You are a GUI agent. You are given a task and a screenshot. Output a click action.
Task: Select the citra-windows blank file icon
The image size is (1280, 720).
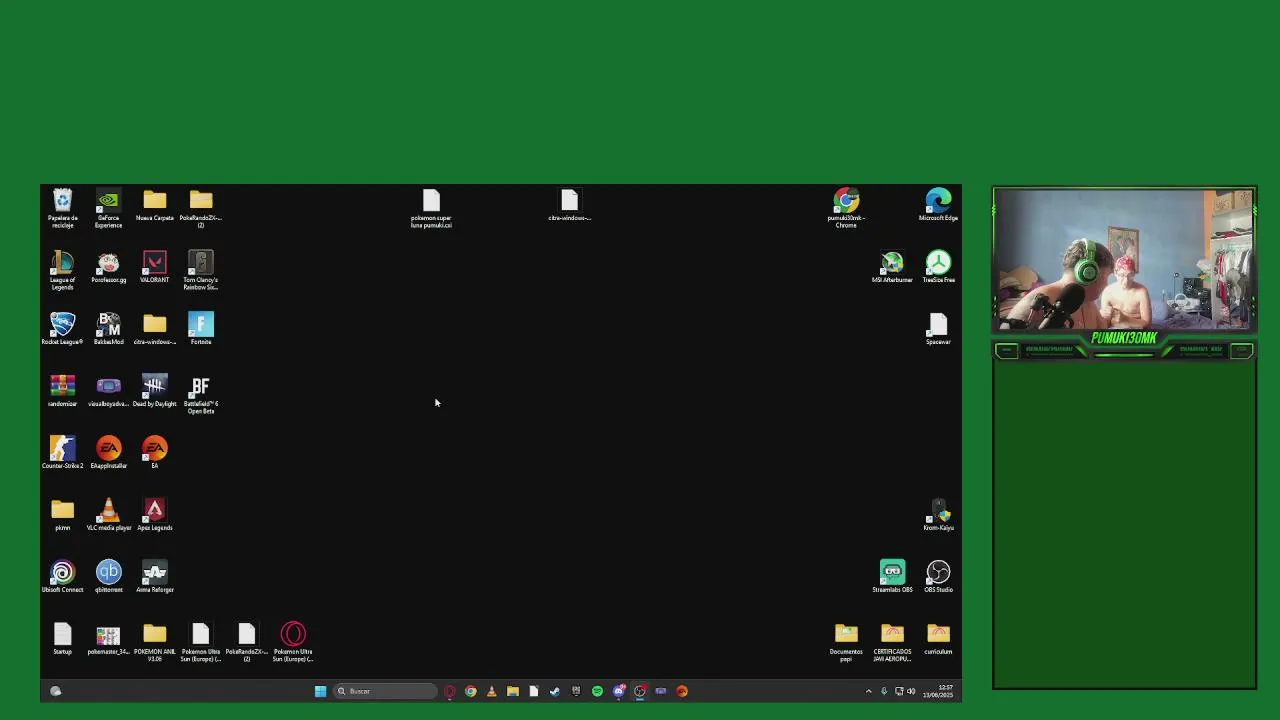coord(569,204)
